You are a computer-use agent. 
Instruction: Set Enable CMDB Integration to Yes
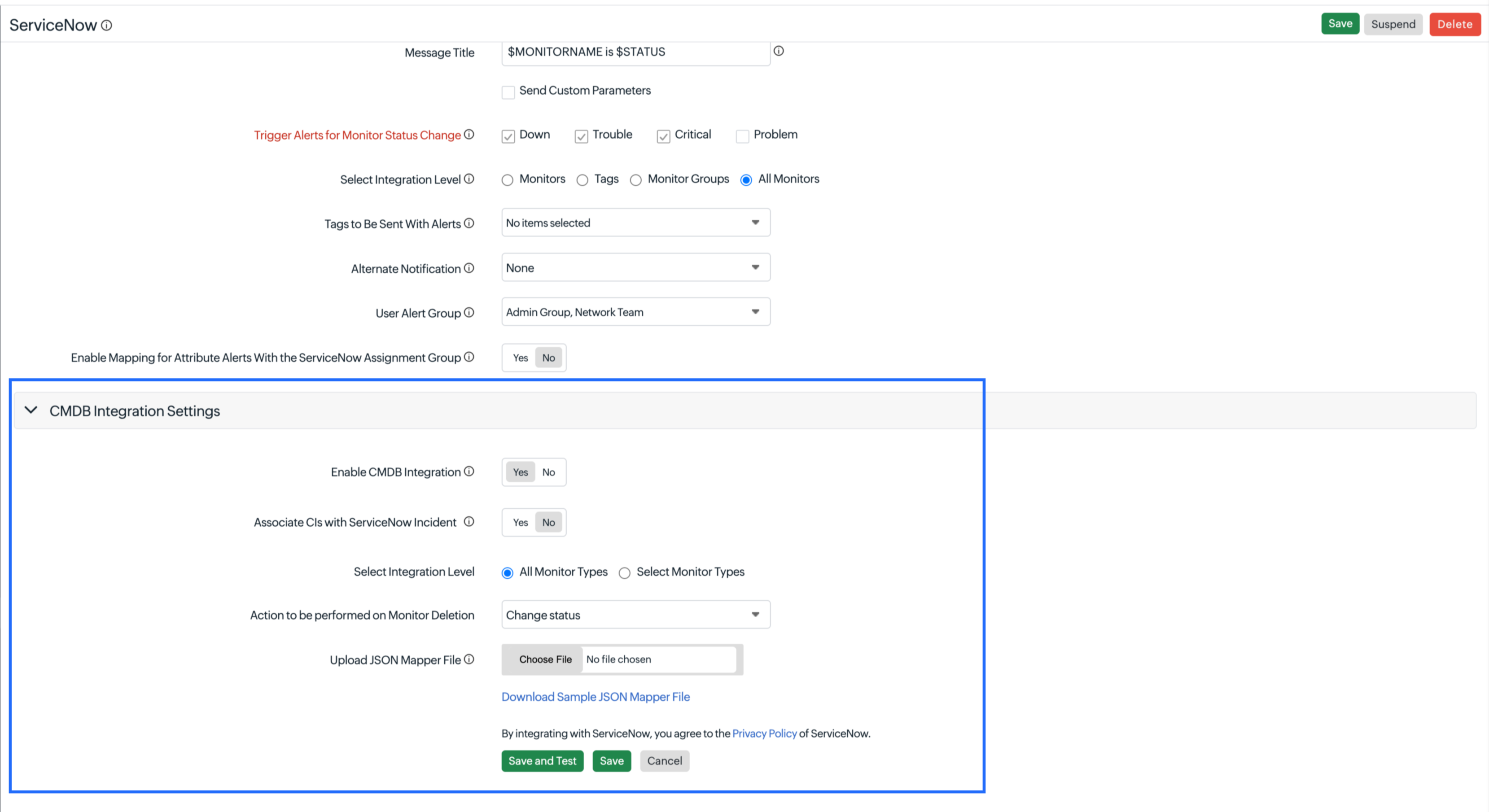pos(520,472)
